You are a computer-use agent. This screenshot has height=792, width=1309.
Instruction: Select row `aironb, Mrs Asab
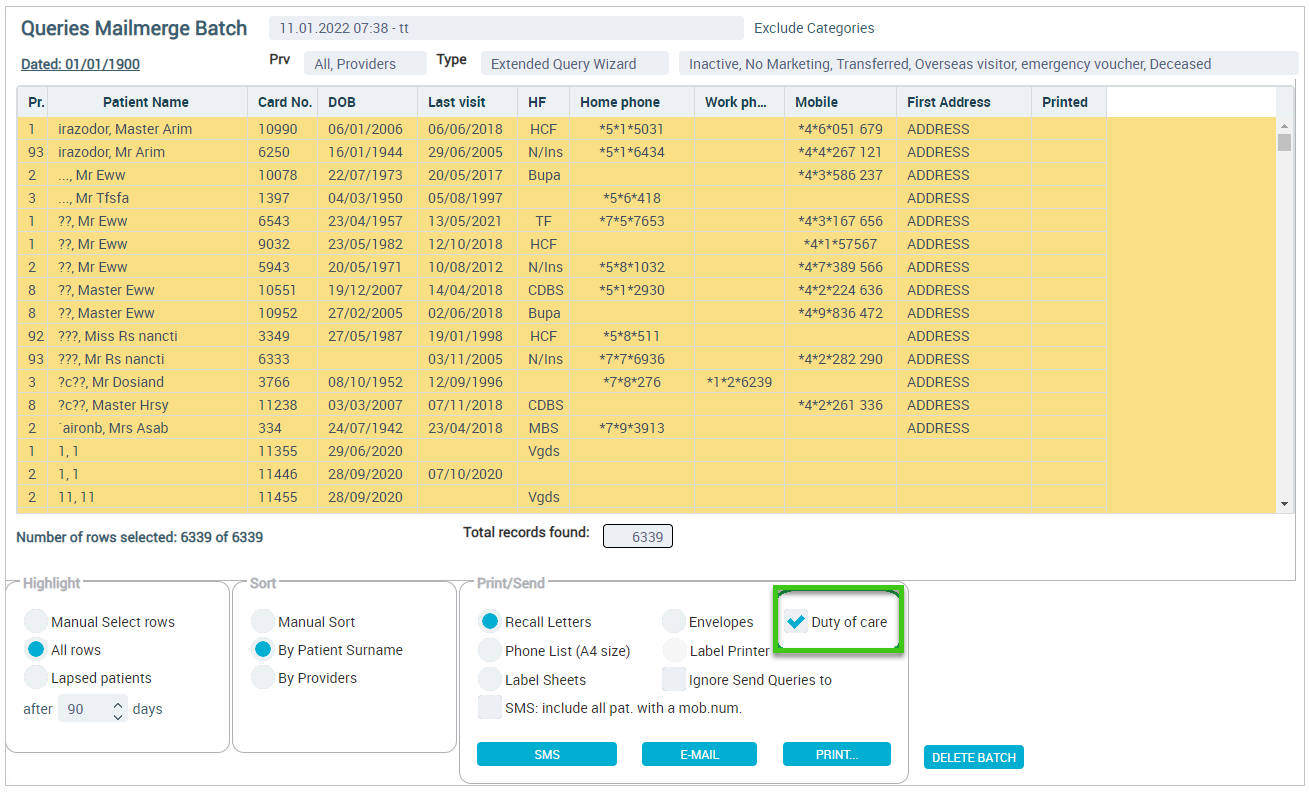(x=561, y=428)
